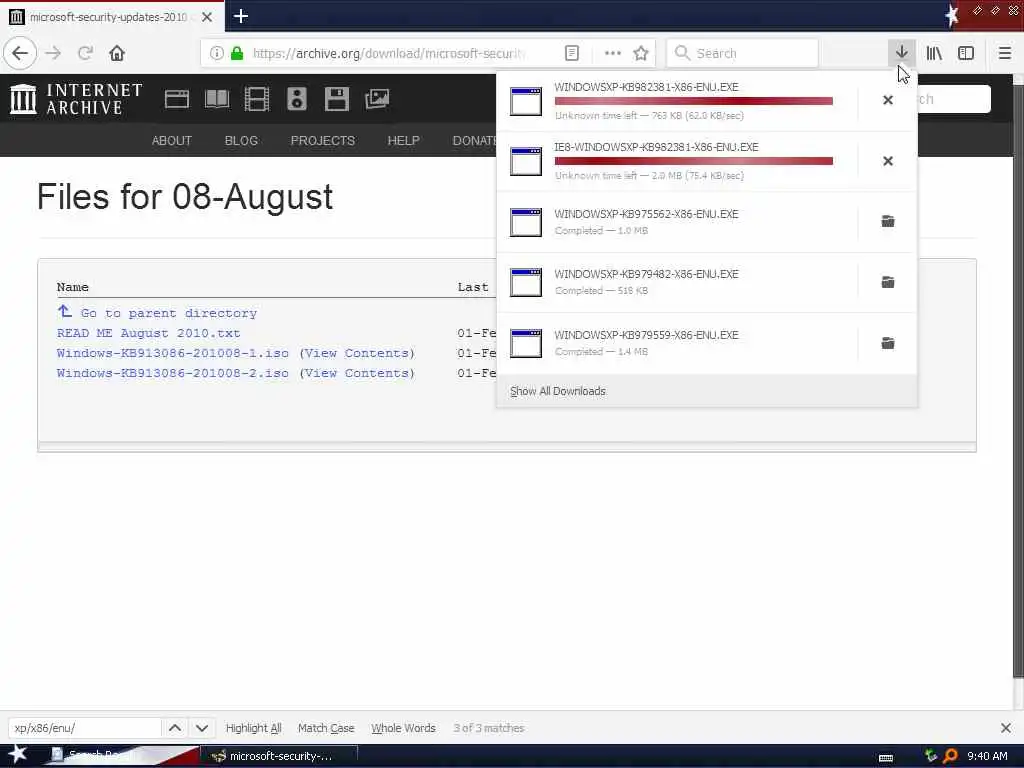Toggle reader view icon in address bar
Viewport: 1024px width, 768px height.
pyautogui.click(x=571, y=53)
